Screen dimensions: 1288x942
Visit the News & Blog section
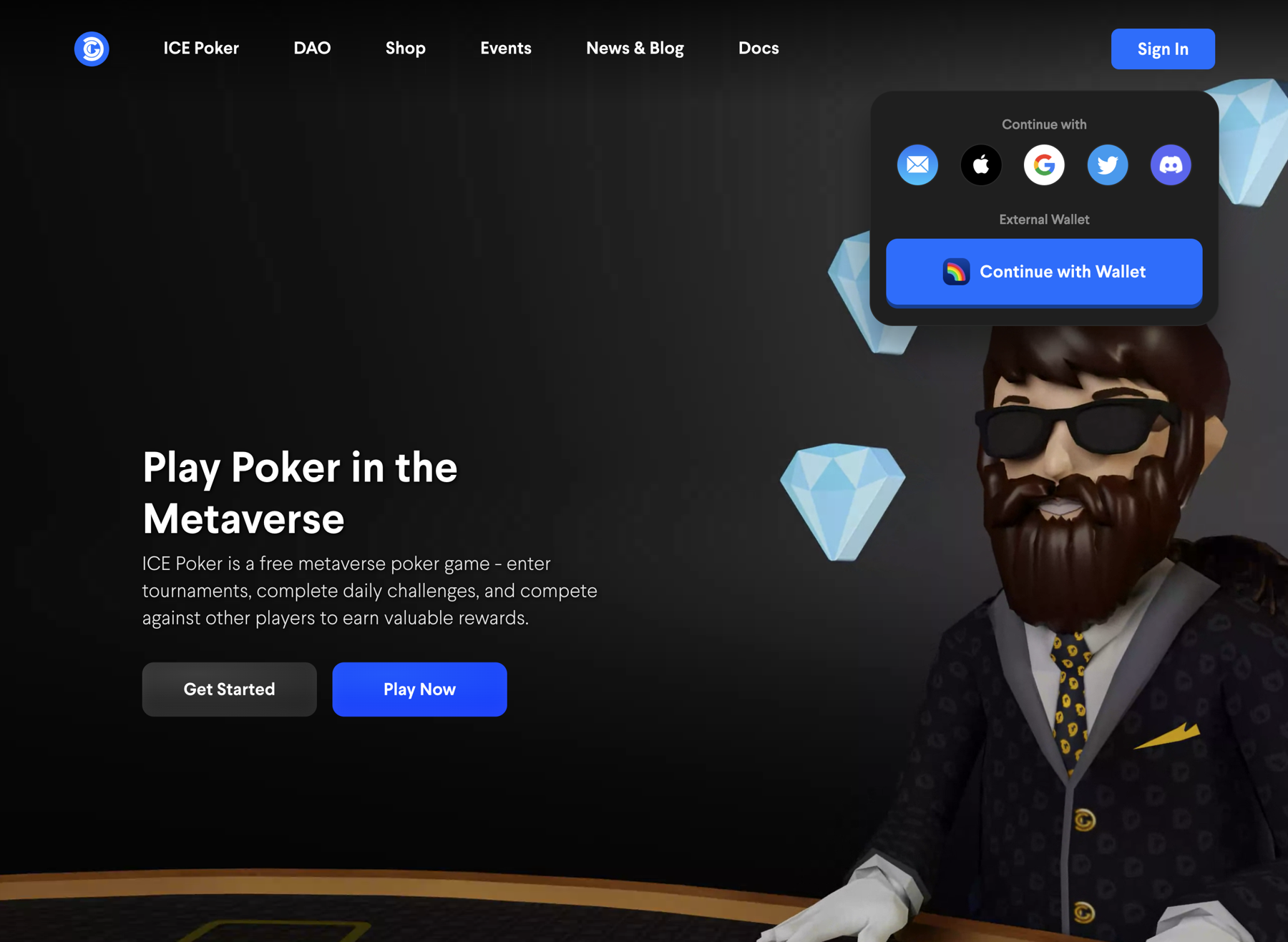point(635,48)
